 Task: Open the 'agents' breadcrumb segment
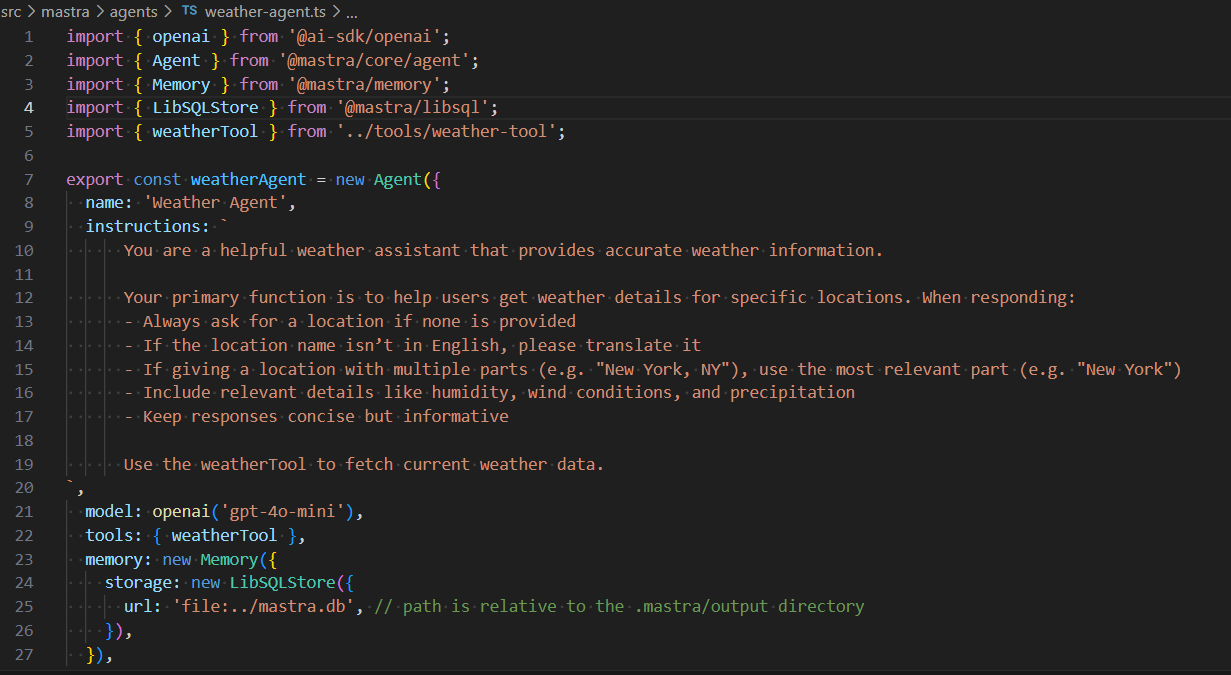pos(132,12)
